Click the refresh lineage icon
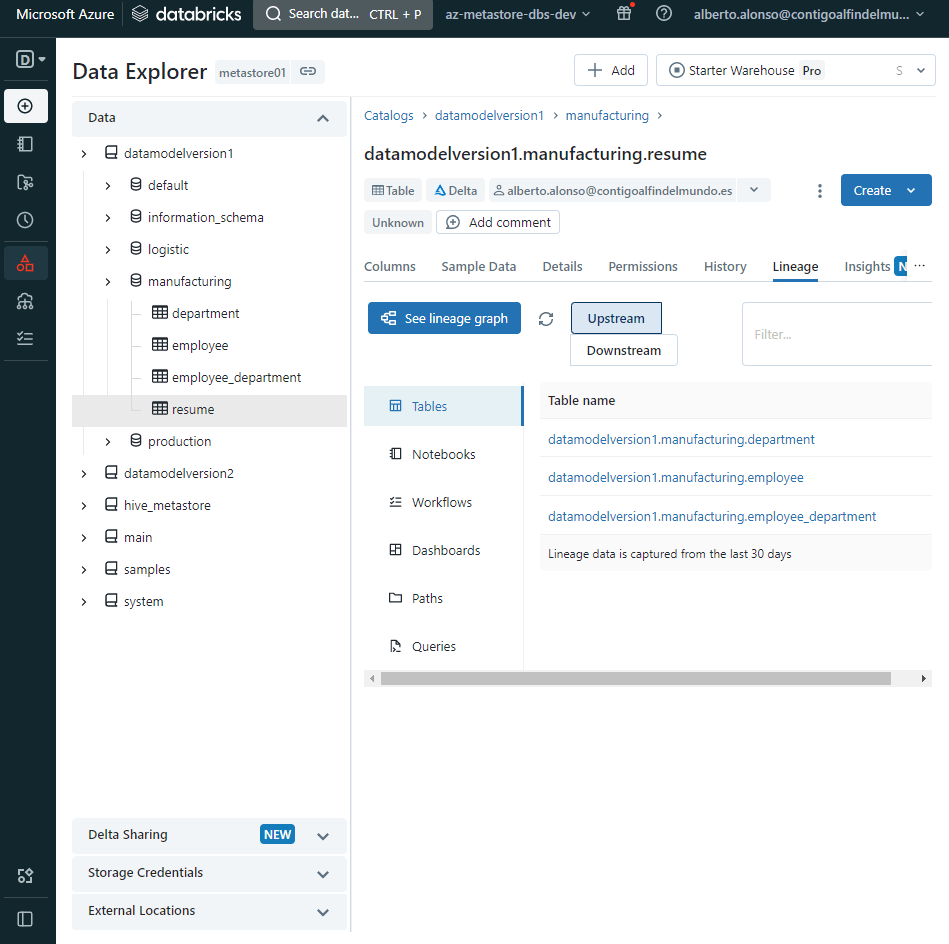949x944 pixels. coord(545,319)
